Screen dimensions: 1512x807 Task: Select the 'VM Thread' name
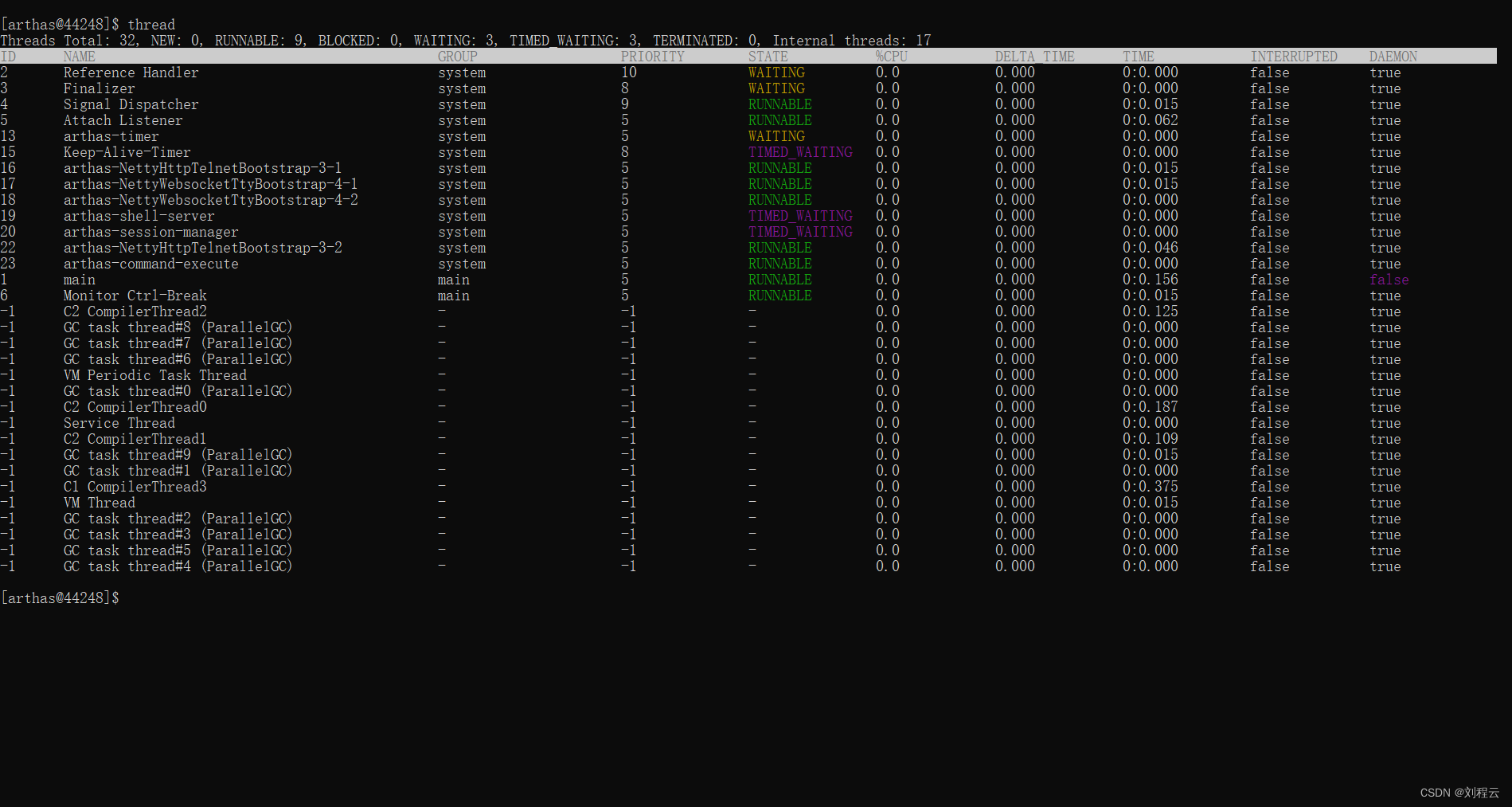click(100, 503)
